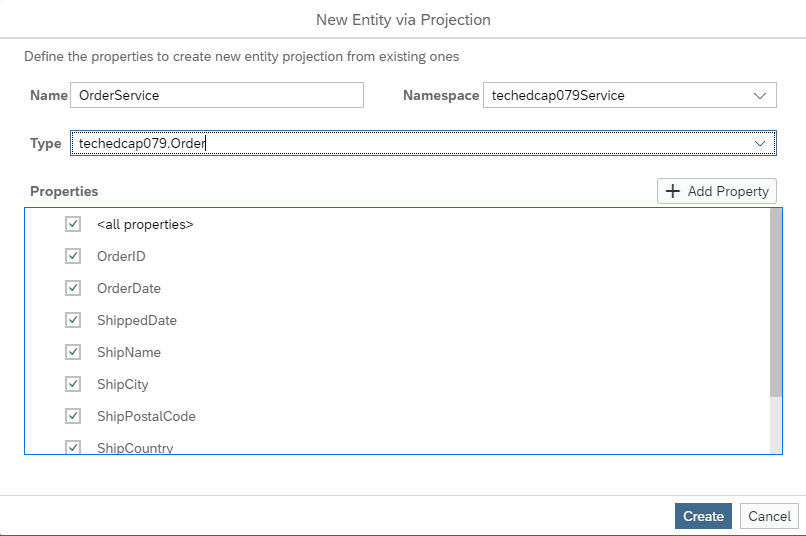Focus the Name field containing OrderService
The width and height of the screenshot is (806, 536).
coord(217,95)
